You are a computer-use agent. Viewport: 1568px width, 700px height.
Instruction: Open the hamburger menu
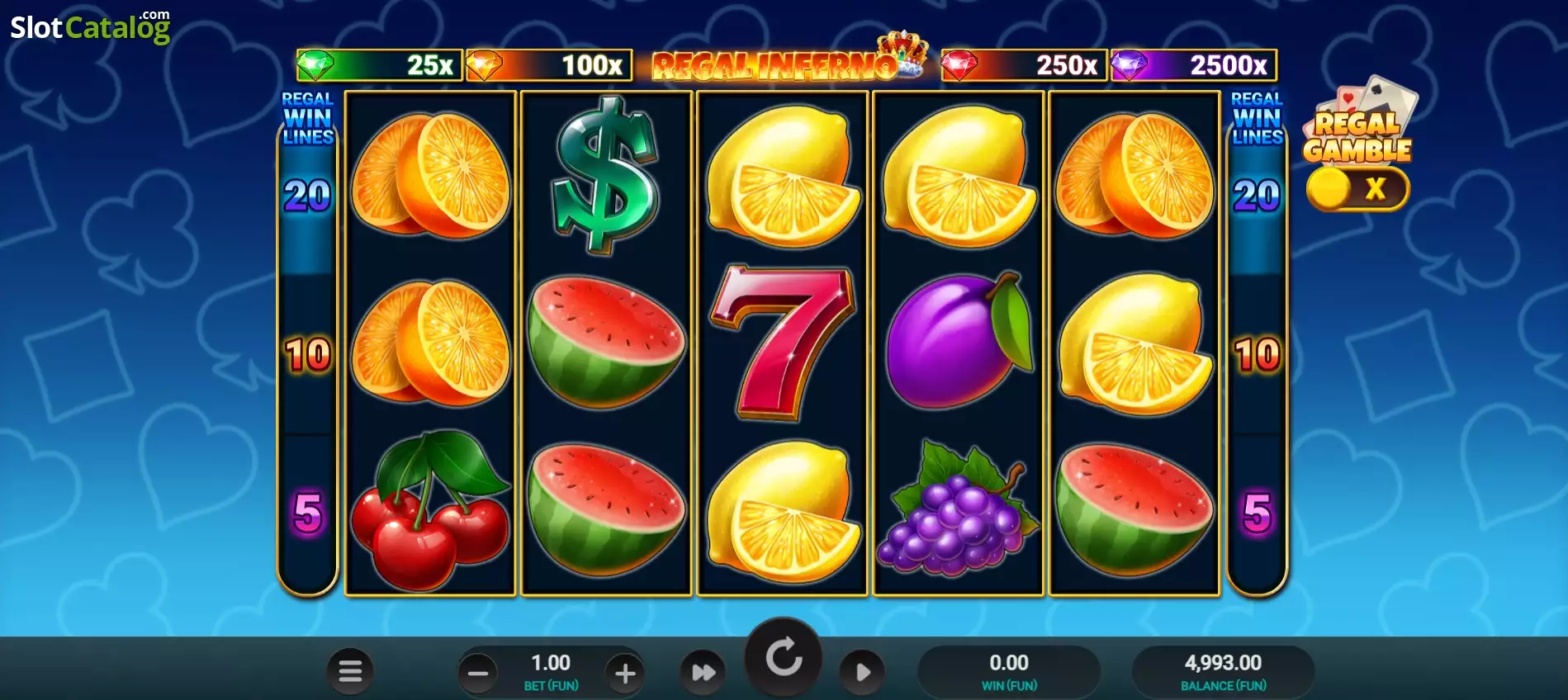[x=350, y=672]
